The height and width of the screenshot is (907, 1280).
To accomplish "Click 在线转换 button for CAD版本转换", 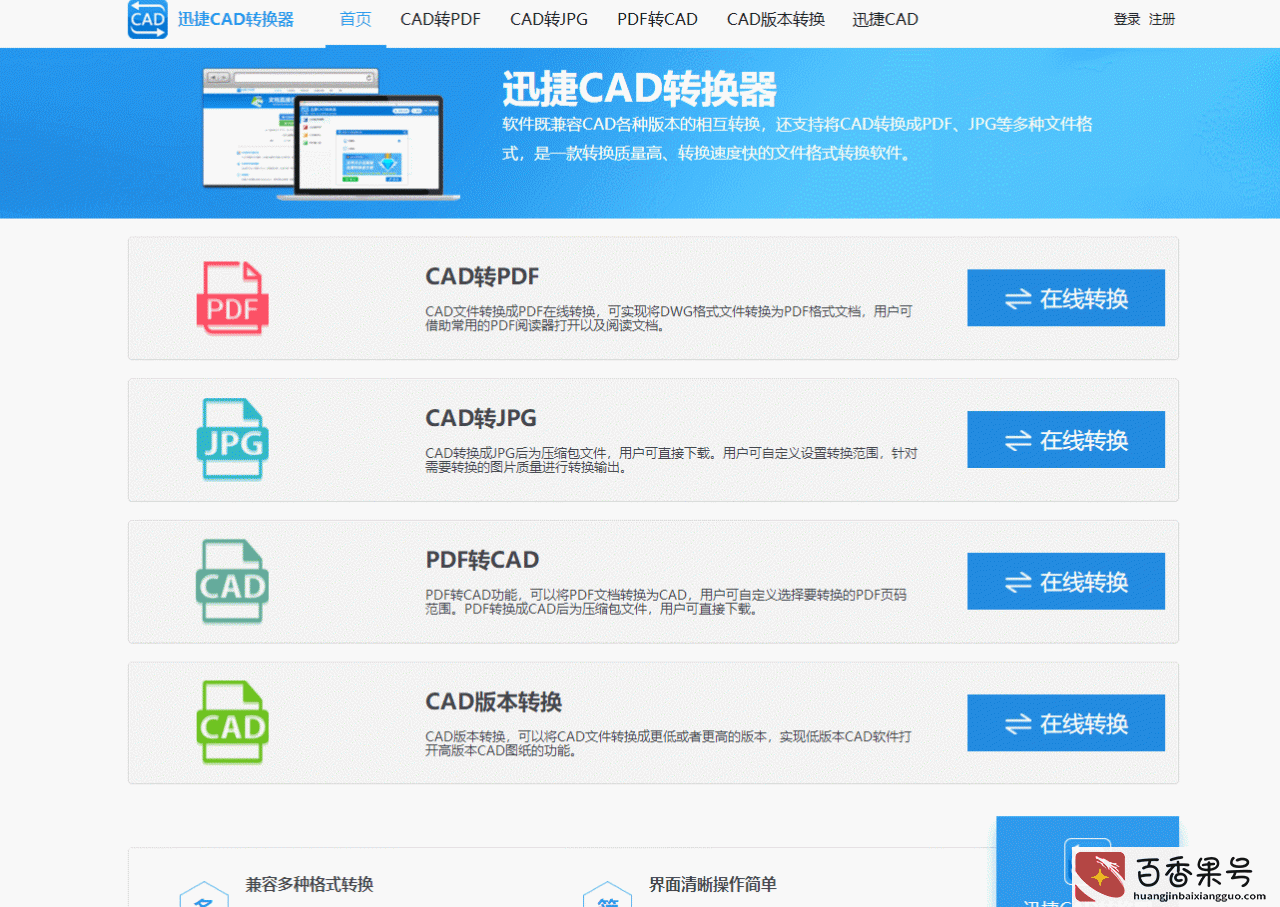I will (1066, 723).
